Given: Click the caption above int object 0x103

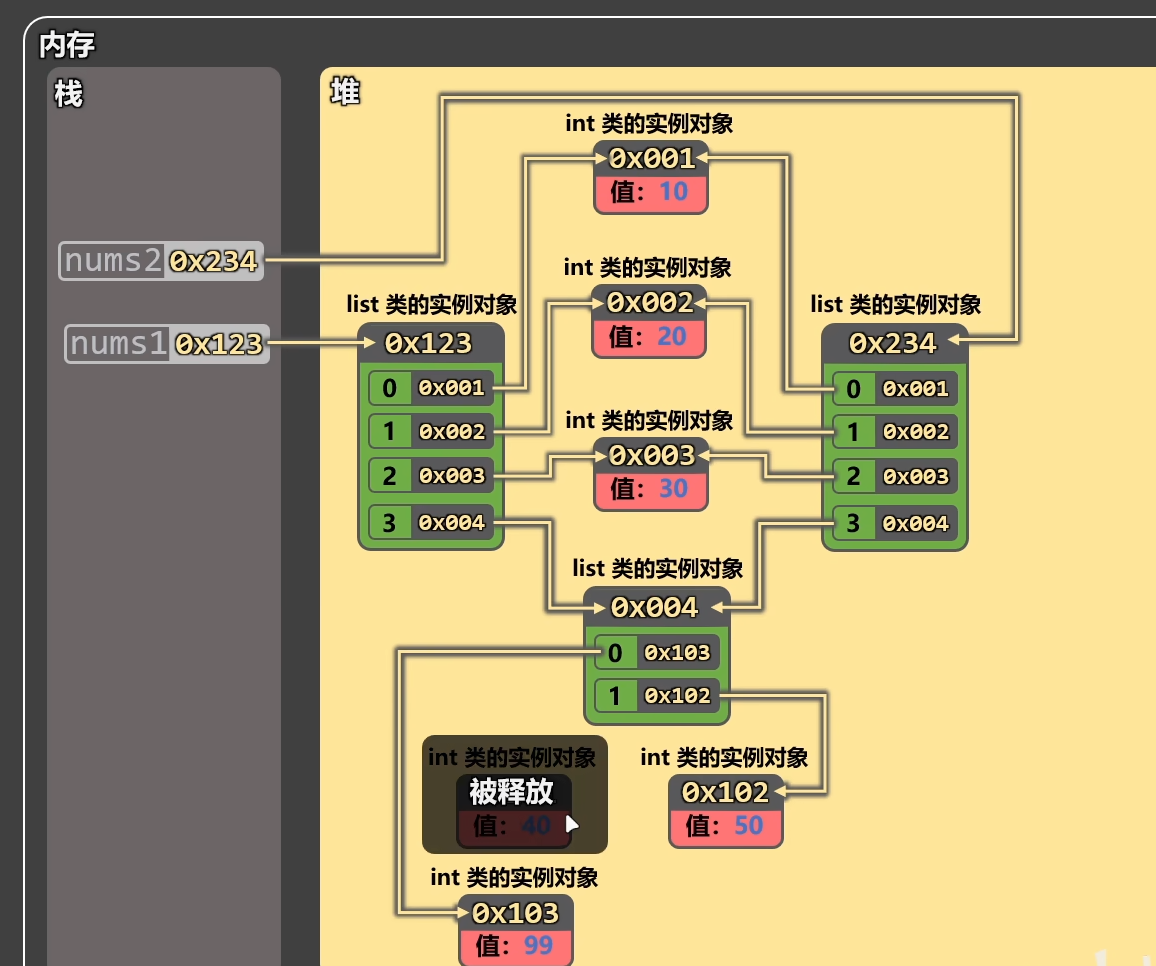Looking at the screenshot, I should [515, 878].
